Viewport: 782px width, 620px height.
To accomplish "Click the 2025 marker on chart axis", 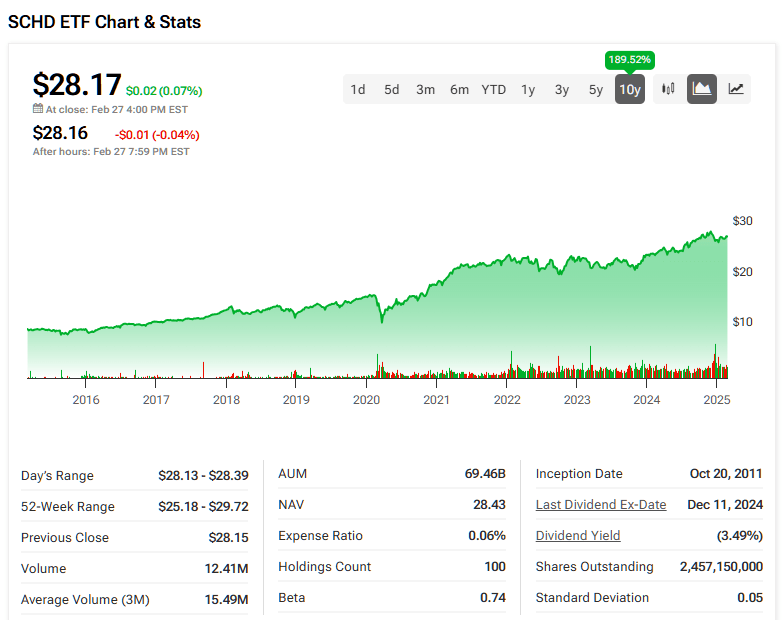I will click(x=717, y=400).
